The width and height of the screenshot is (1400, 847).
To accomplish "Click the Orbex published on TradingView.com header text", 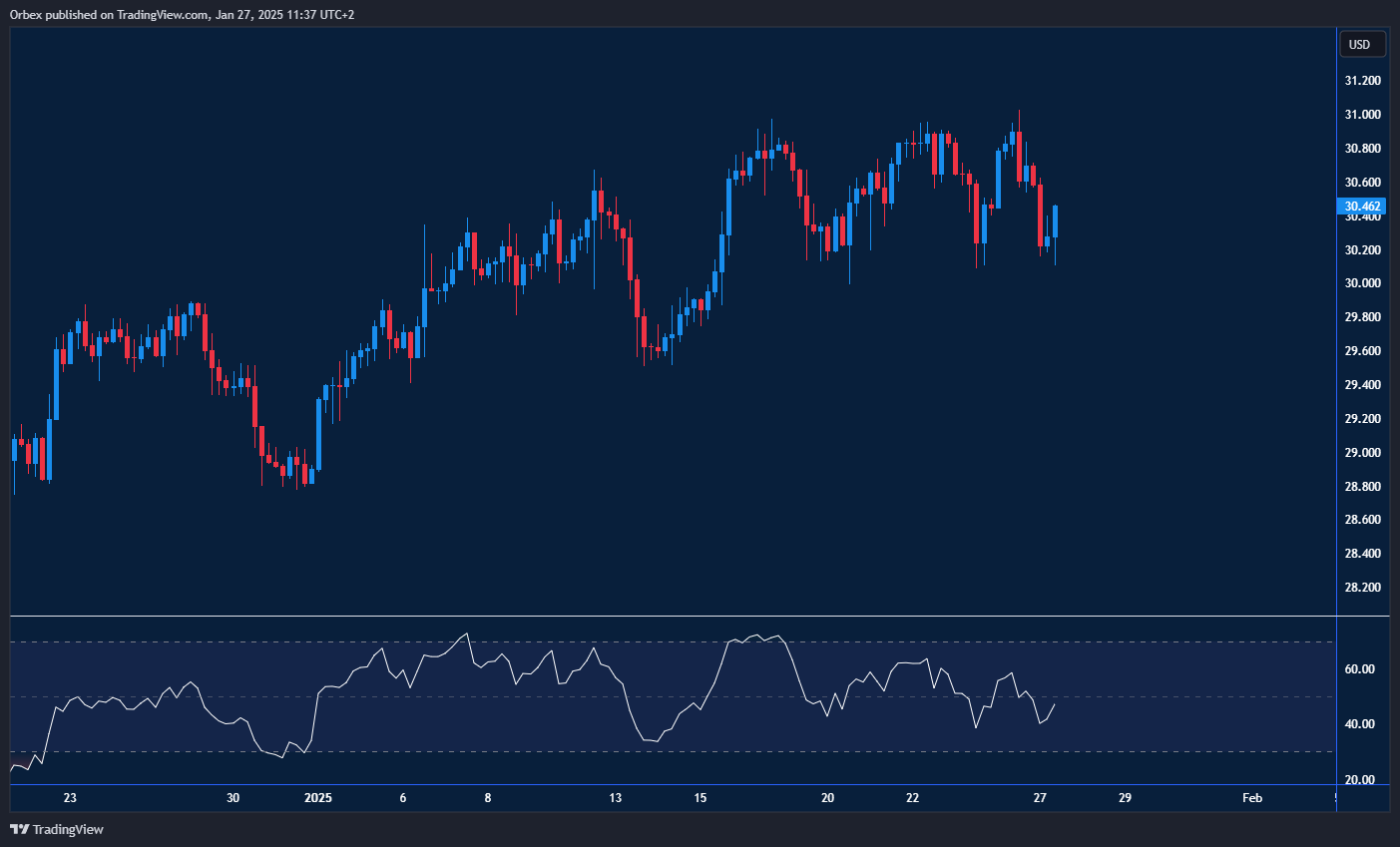I will point(182,14).
